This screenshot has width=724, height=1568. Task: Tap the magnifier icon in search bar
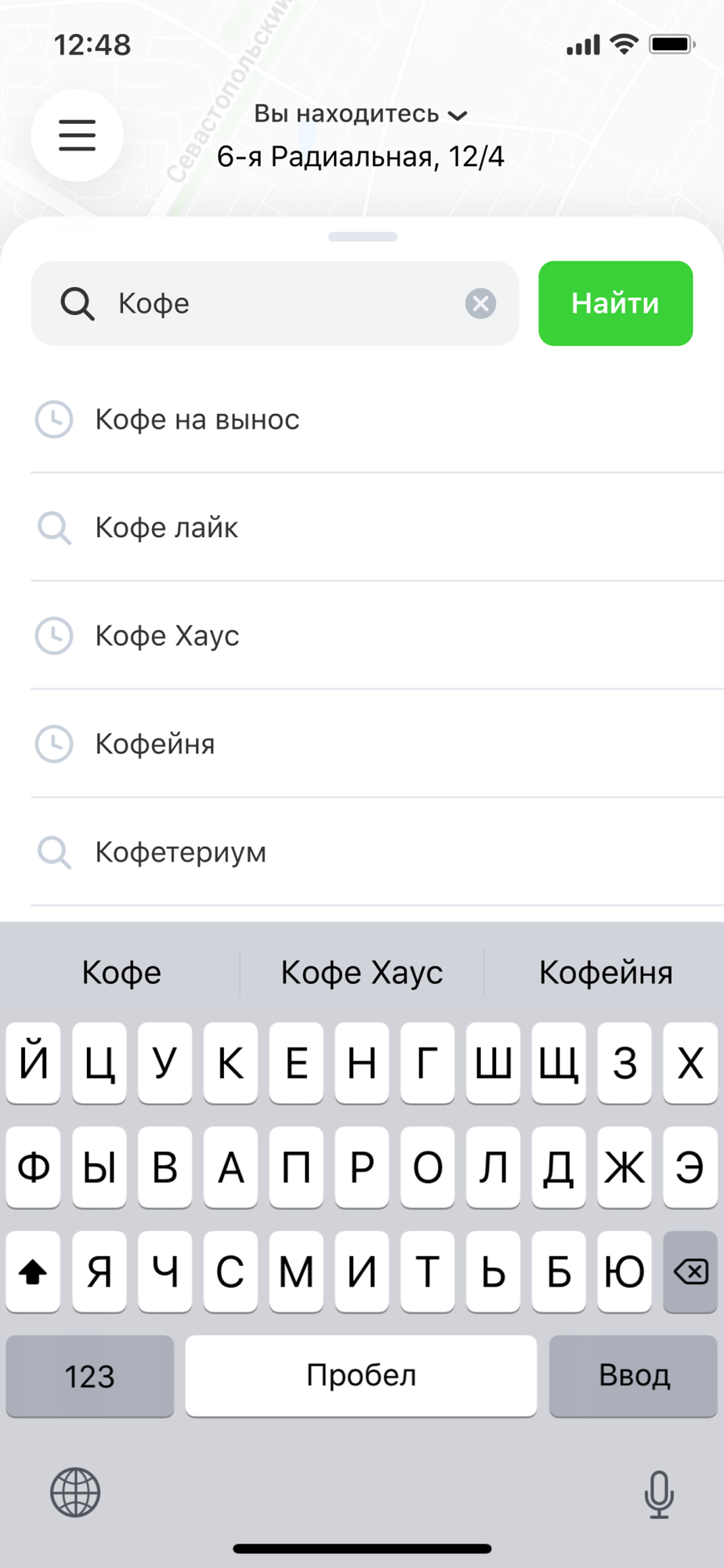[78, 303]
